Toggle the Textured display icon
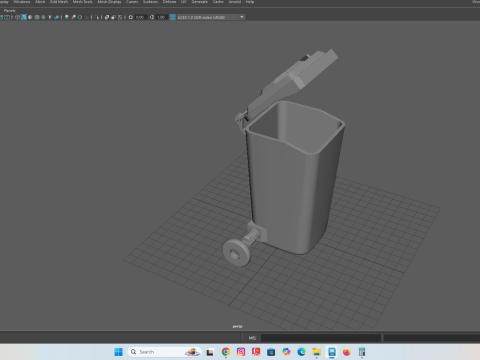 coord(43,17)
